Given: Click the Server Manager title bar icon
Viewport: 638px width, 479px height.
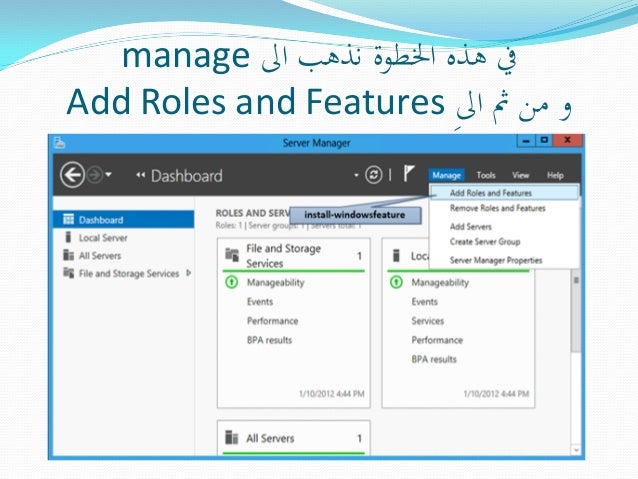Looking at the screenshot, I should click(60, 143).
